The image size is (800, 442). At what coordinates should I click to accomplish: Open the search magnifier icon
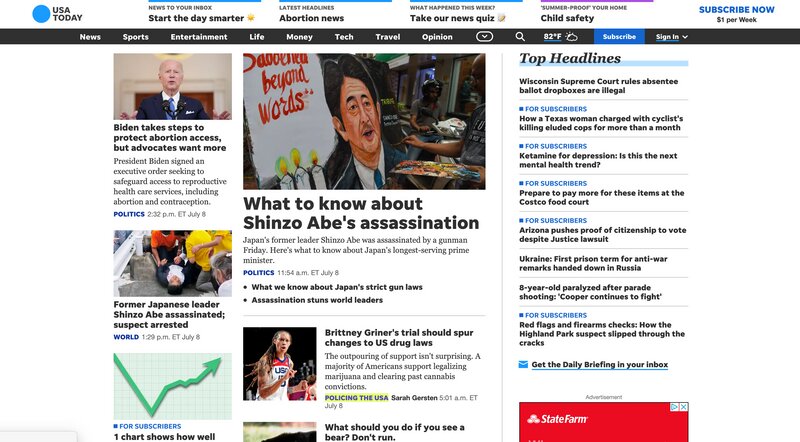(x=520, y=37)
